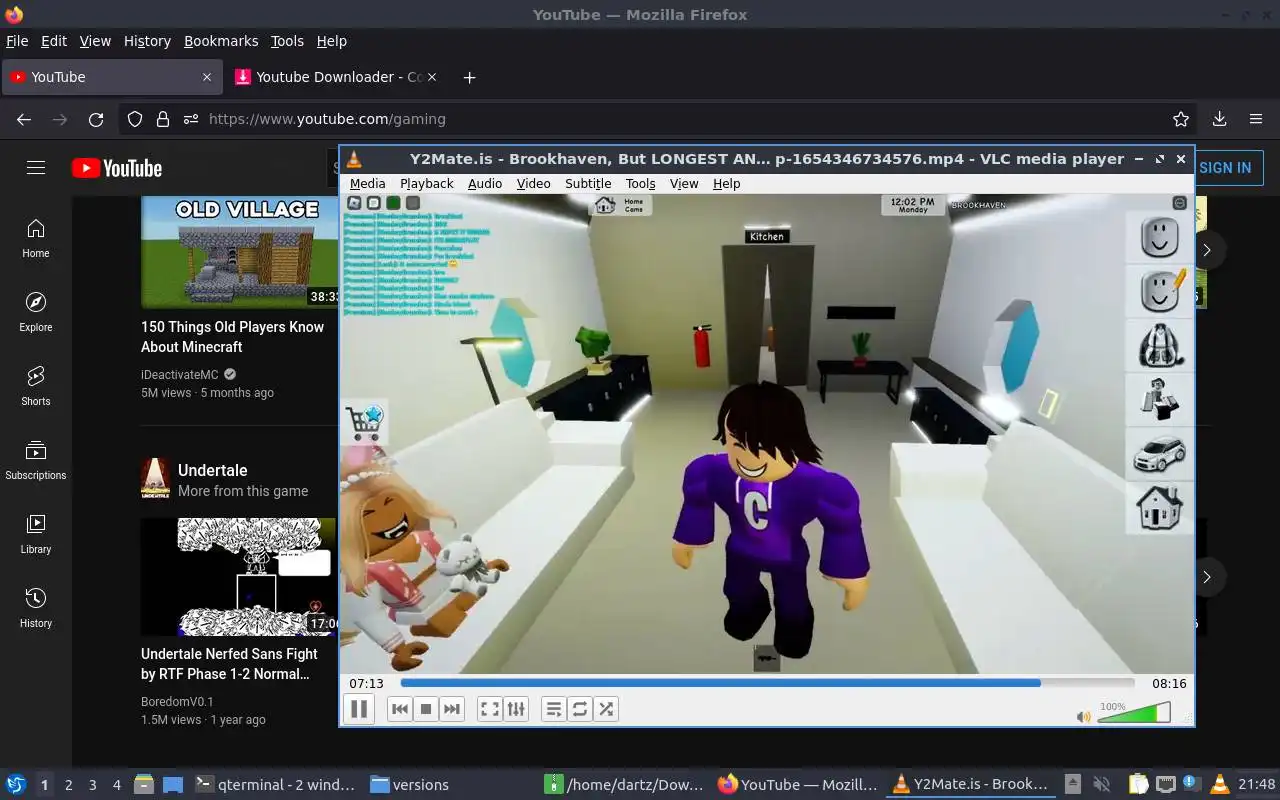Open VLC Help menu
This screenshot has height=800, width=1280.
pos(727,183)
